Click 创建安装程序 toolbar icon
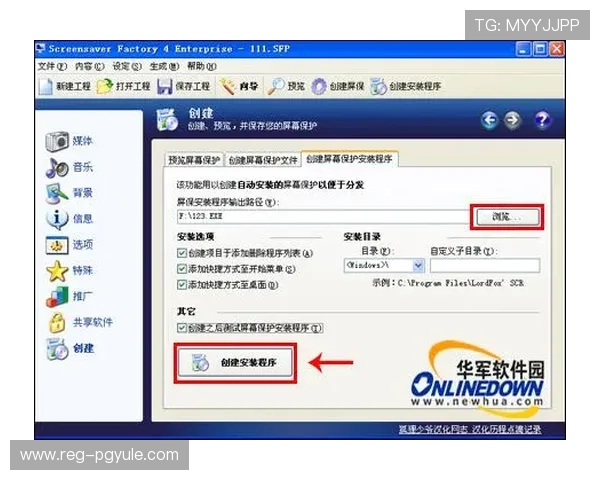600x480 pixels. [x=378, y=87]
